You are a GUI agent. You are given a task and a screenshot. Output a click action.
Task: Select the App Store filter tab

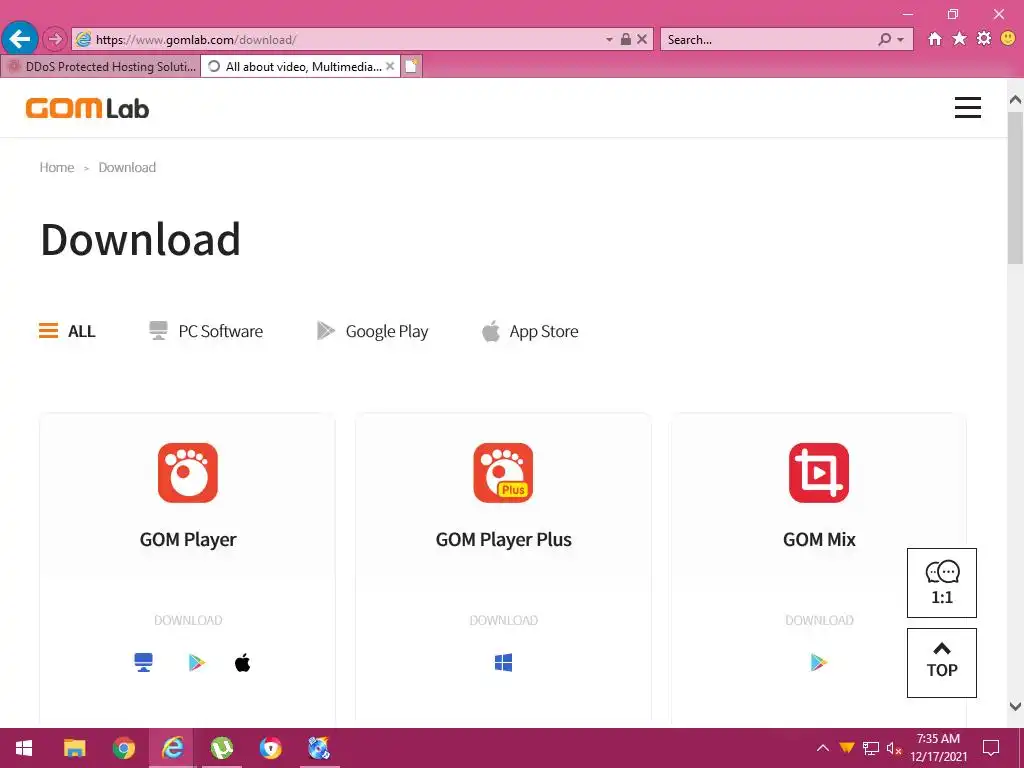coord(530,331)
